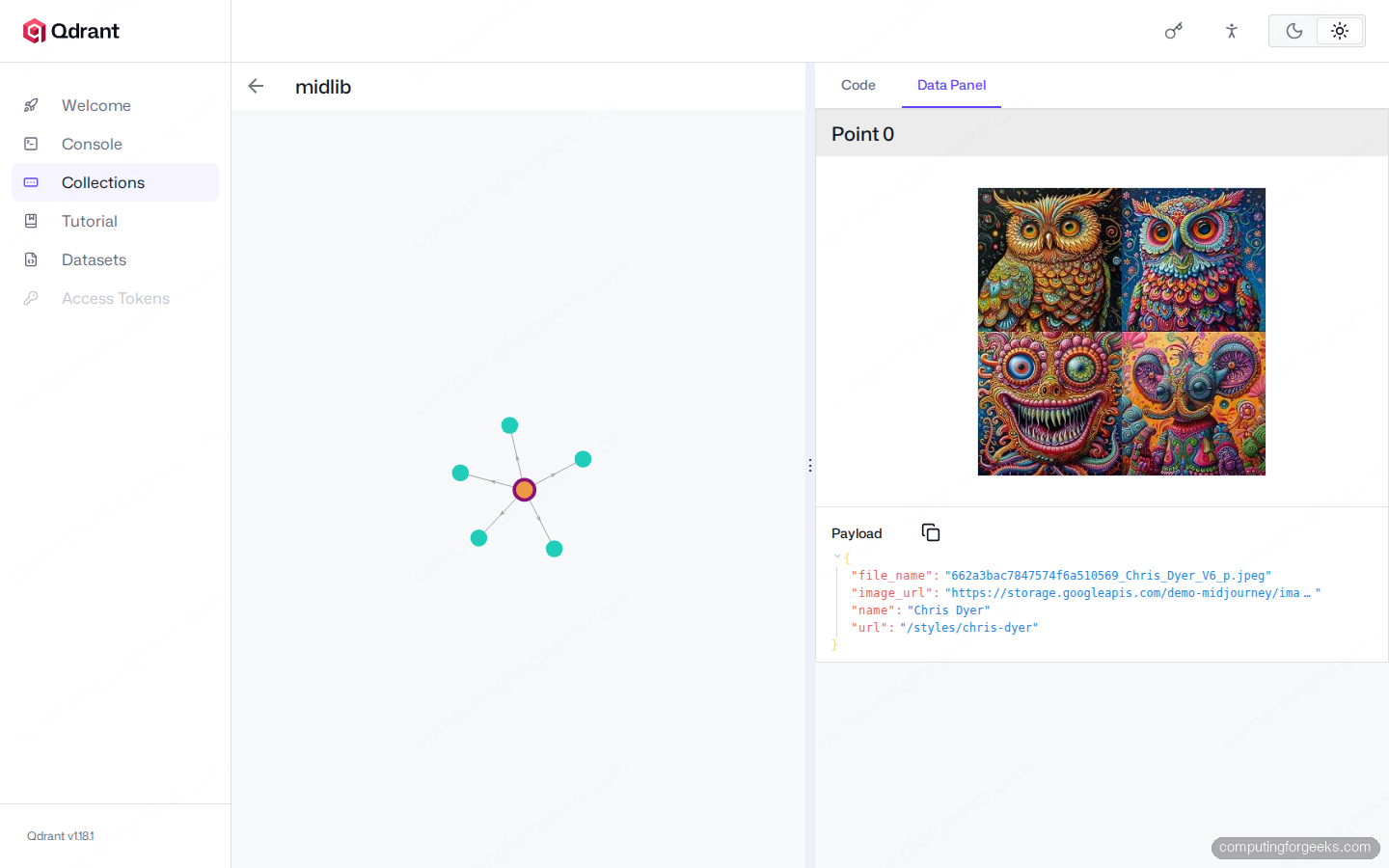Viewport: 1389px width, 868px height.
Task: Select the top teal graph node
Action: (x=510, y=425)
